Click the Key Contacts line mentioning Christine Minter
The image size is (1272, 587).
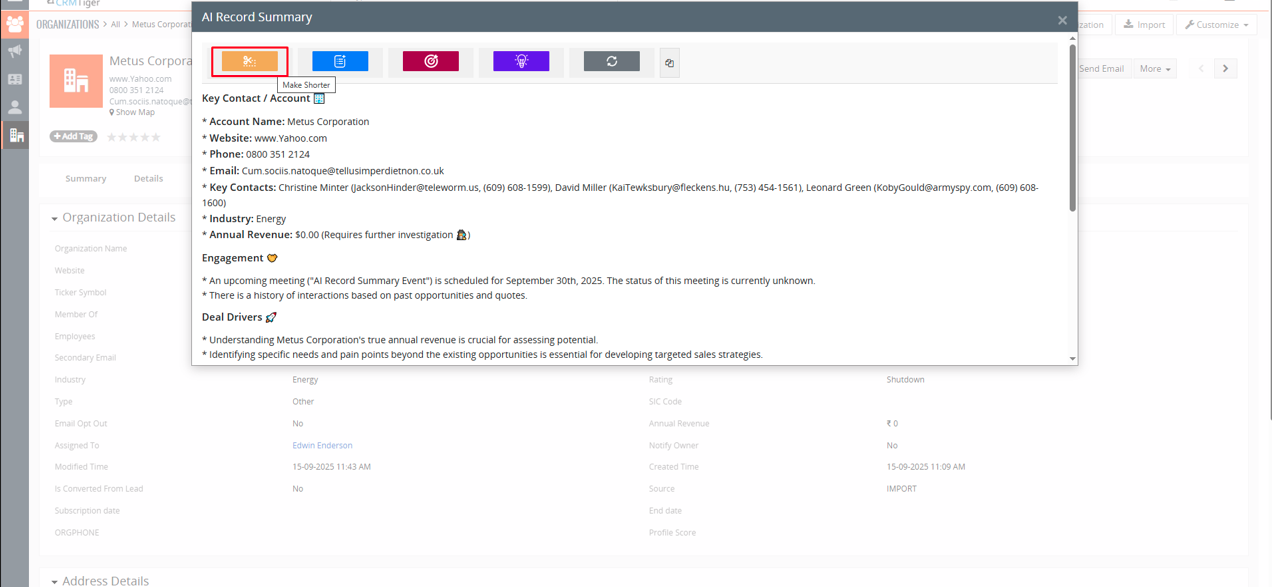pyautogui.click(x=620, y=194)
